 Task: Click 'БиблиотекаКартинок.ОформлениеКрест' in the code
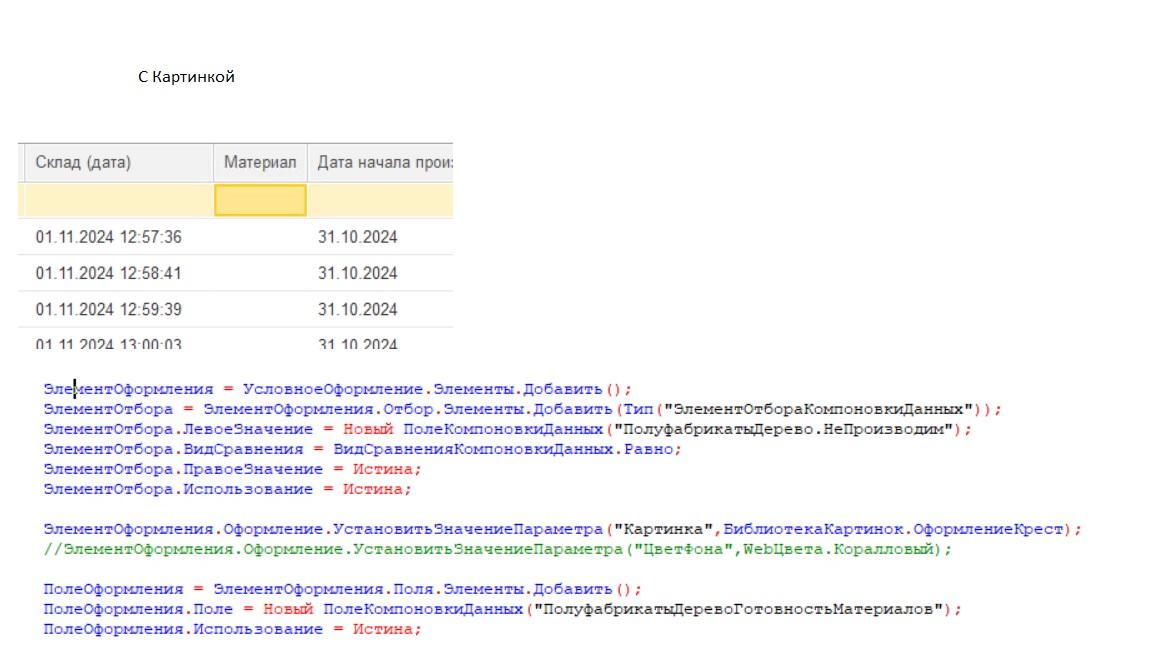[x=895, y=529]
